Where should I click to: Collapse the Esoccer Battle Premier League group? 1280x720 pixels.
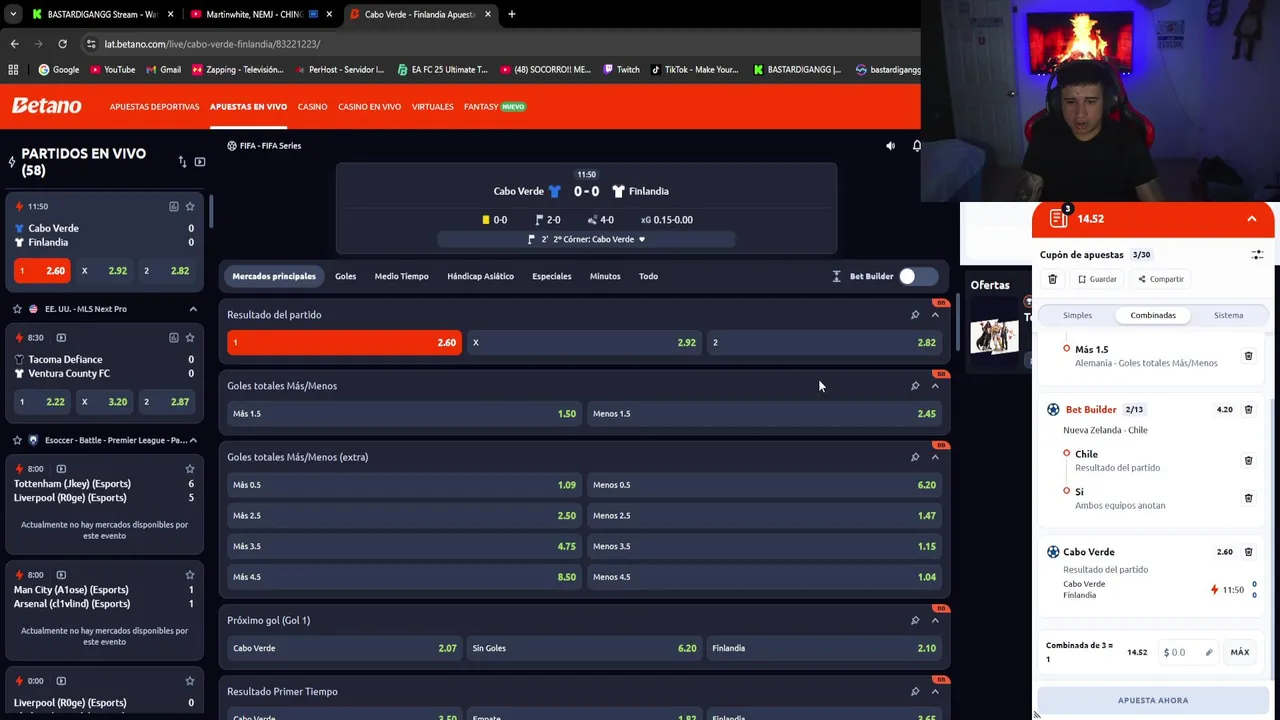193,440
